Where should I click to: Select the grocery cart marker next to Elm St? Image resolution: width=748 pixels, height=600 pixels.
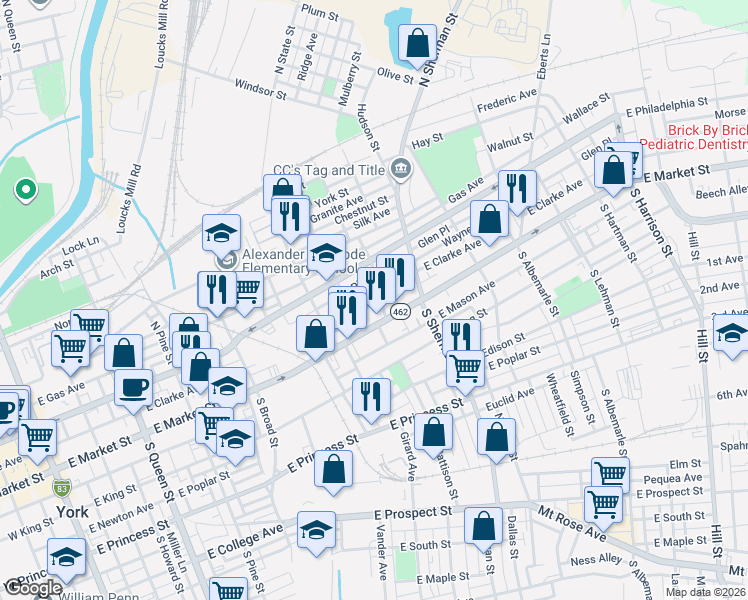611,472
